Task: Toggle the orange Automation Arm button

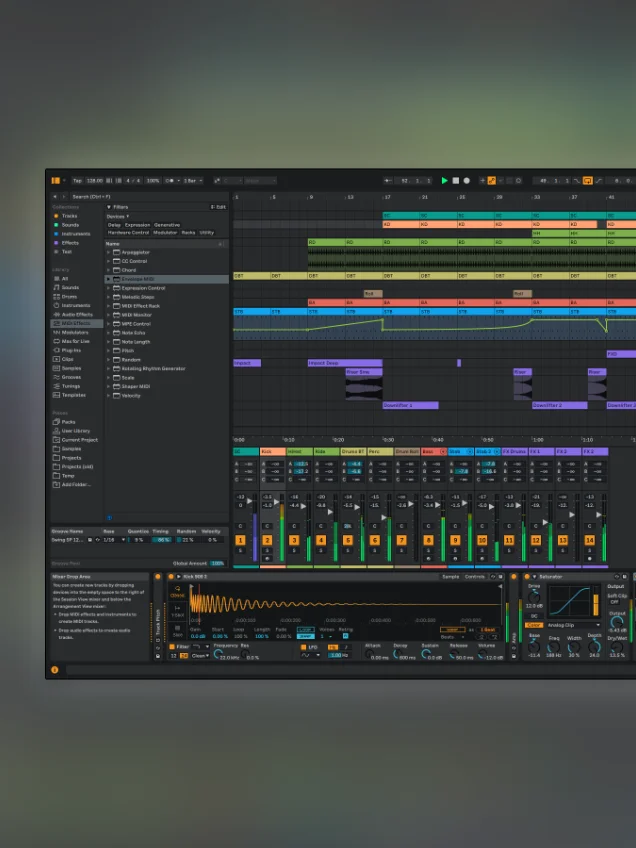Action: coord(492,181)
